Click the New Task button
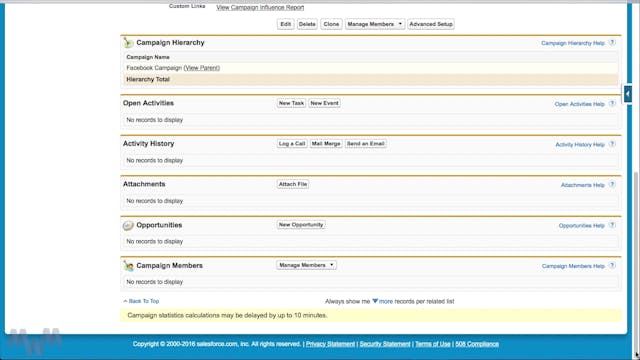 coord(291,103)
